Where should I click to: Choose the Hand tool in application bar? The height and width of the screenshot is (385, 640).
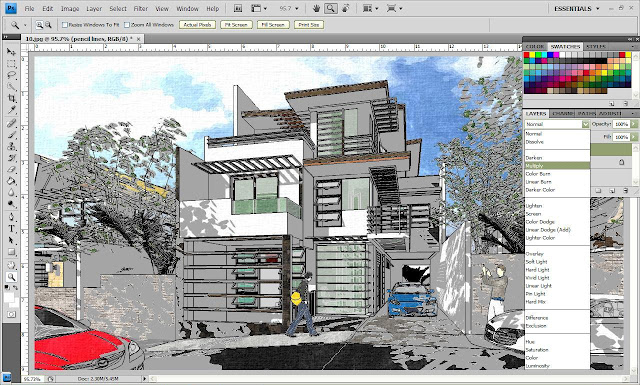(316, 8)
